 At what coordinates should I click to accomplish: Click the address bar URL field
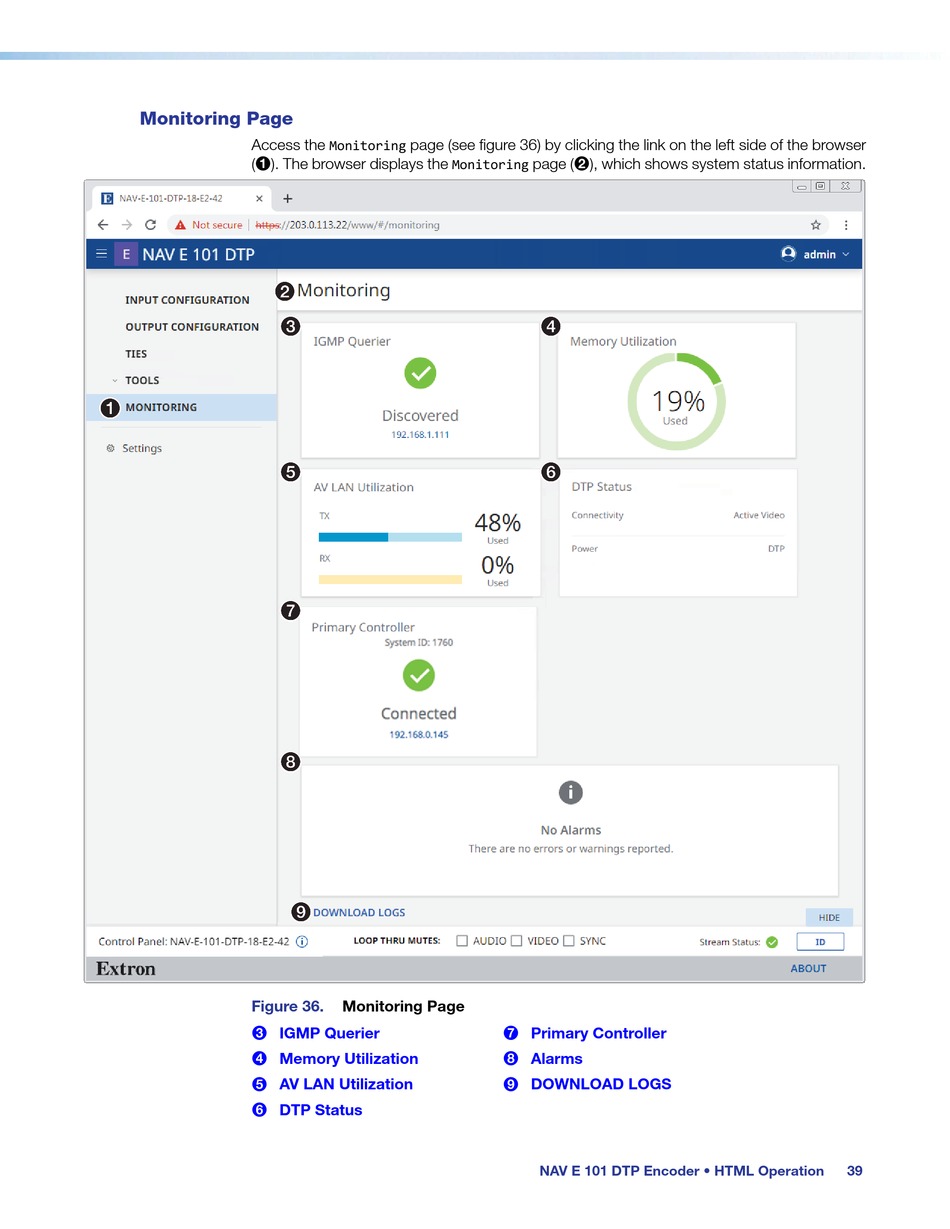(348, 225)
